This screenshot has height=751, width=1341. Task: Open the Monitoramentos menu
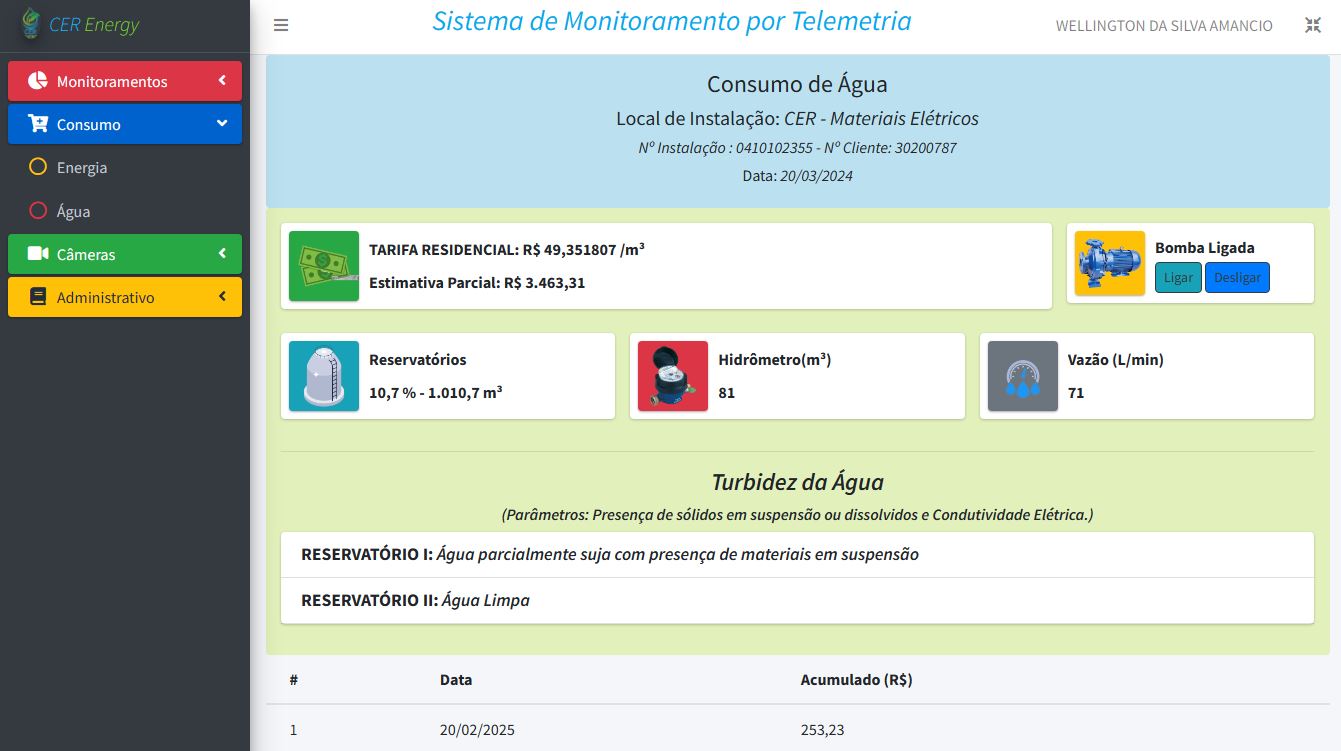(125, 81)
